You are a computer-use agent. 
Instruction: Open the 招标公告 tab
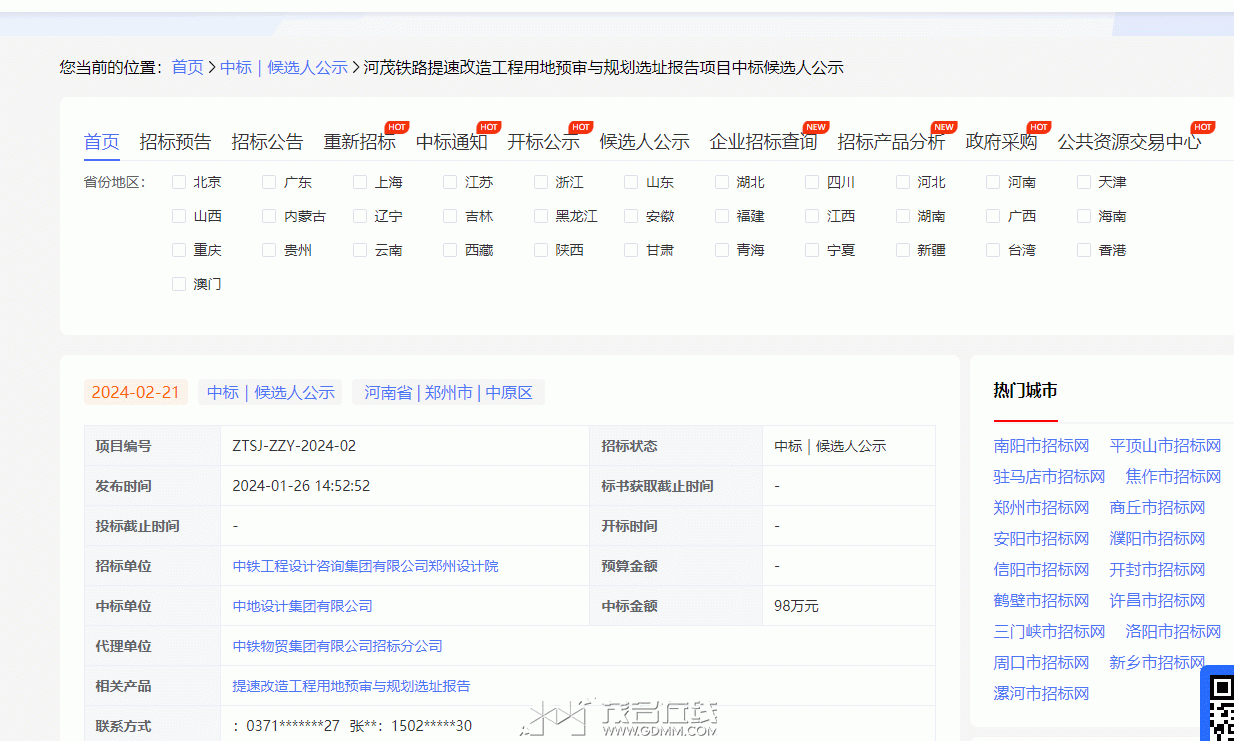pyautogui.click(x=268, y=142)
